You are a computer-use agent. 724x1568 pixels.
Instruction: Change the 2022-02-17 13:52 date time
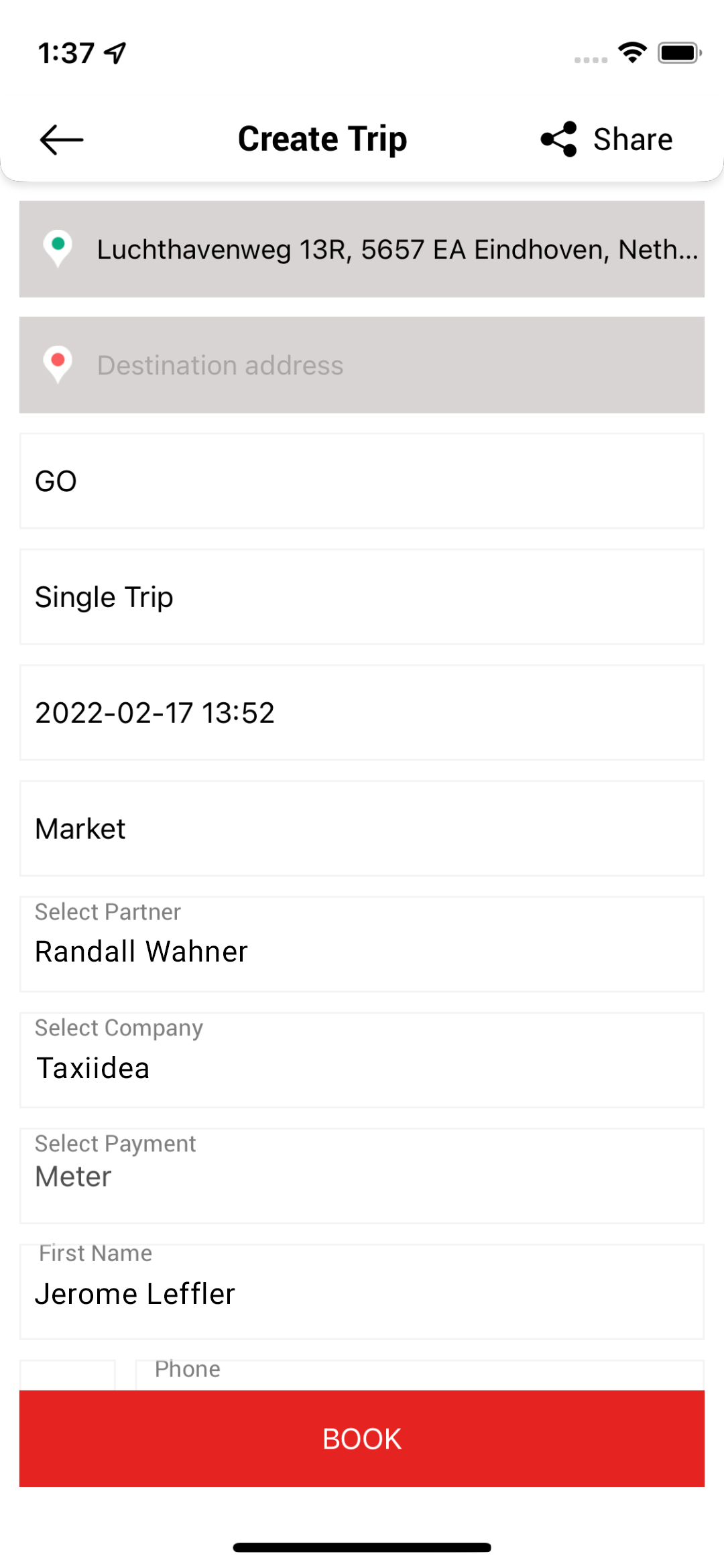coord(362,713)
